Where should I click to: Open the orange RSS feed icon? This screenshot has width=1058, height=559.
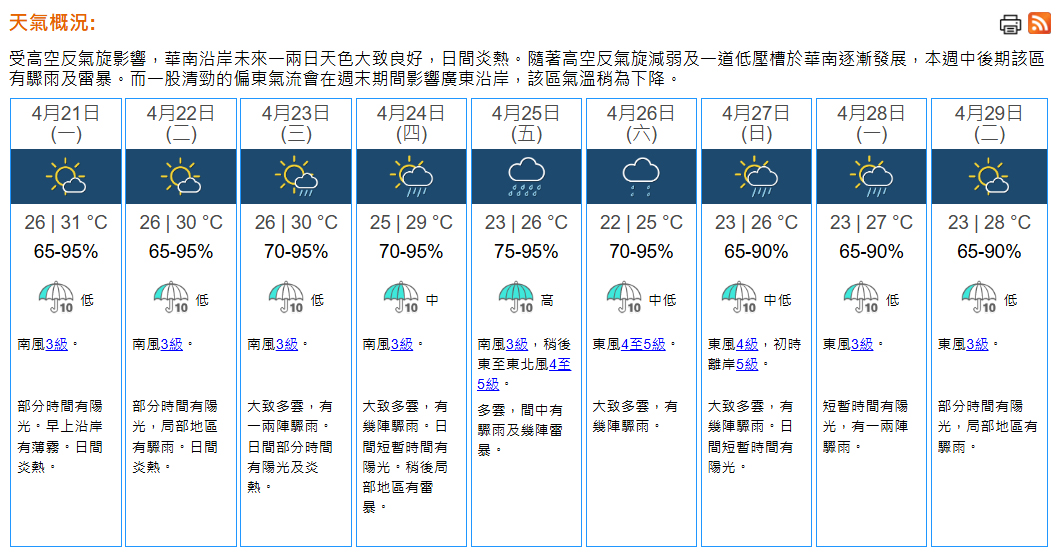point(1039,23)
